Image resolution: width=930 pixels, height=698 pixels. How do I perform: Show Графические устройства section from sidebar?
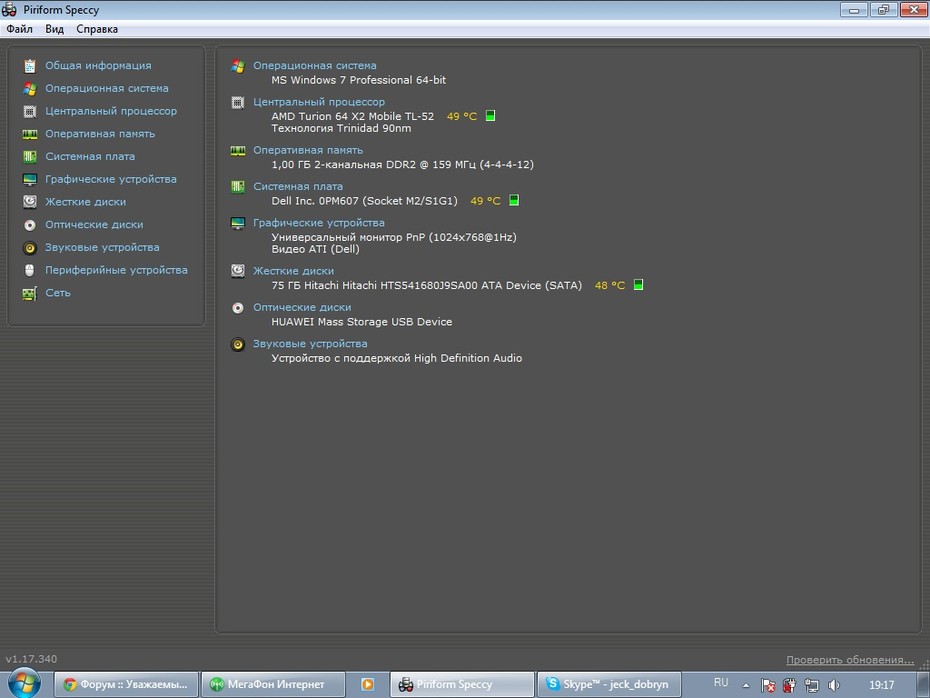click(x=111, y=179)
